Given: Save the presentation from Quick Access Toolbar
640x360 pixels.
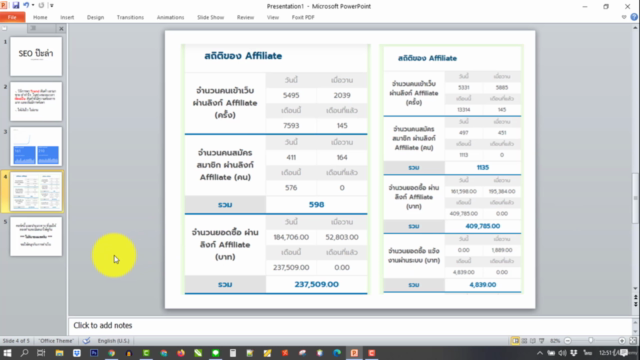Looking at the screenshot, I should (x=16, y=5).
